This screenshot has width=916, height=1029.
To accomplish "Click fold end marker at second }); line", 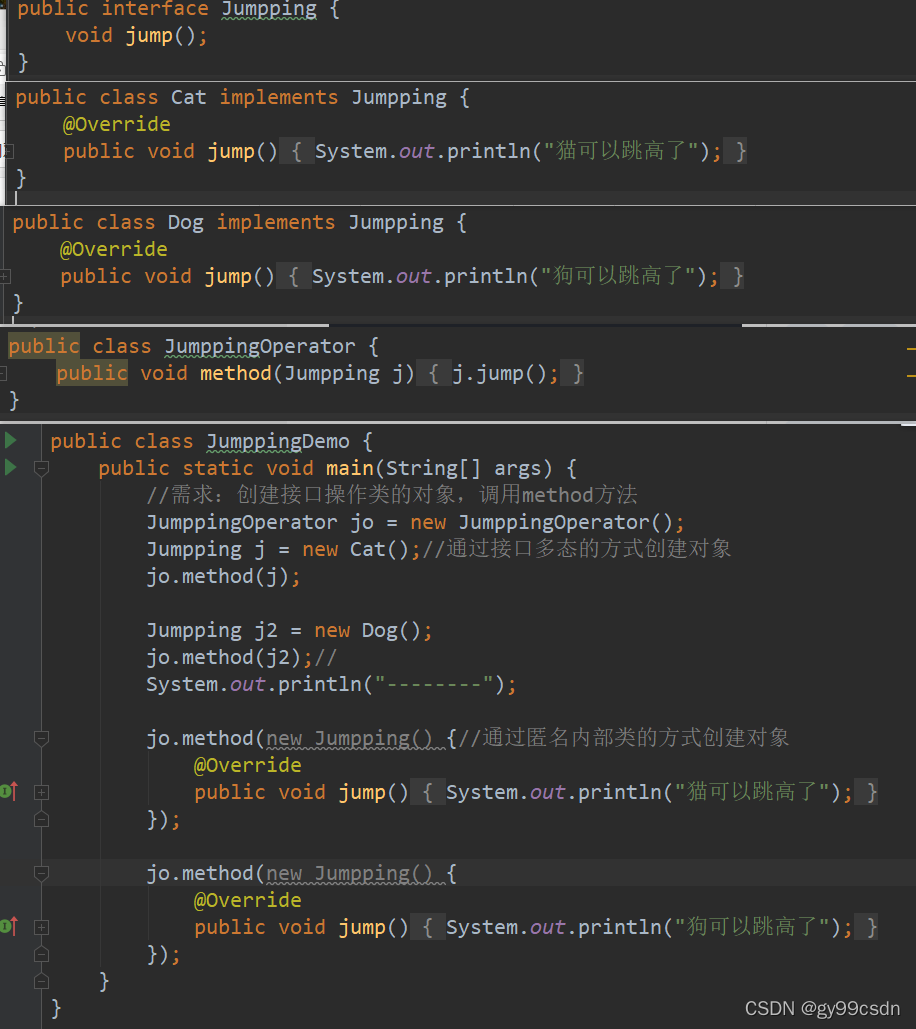I will coord(41,954).
